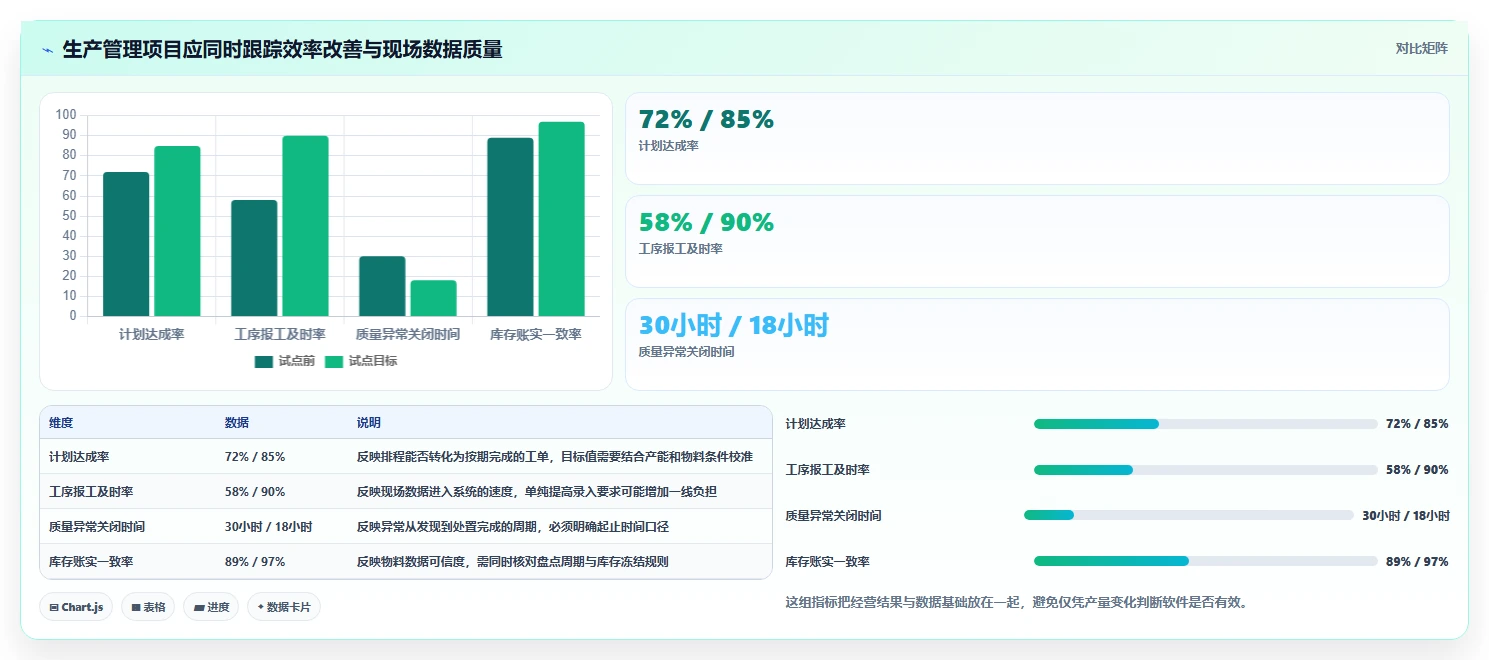This screenshot has width=1489, height=660.
Task: Click the 试点目标 bar for 计划达成率
Action: tap(177, 231)
